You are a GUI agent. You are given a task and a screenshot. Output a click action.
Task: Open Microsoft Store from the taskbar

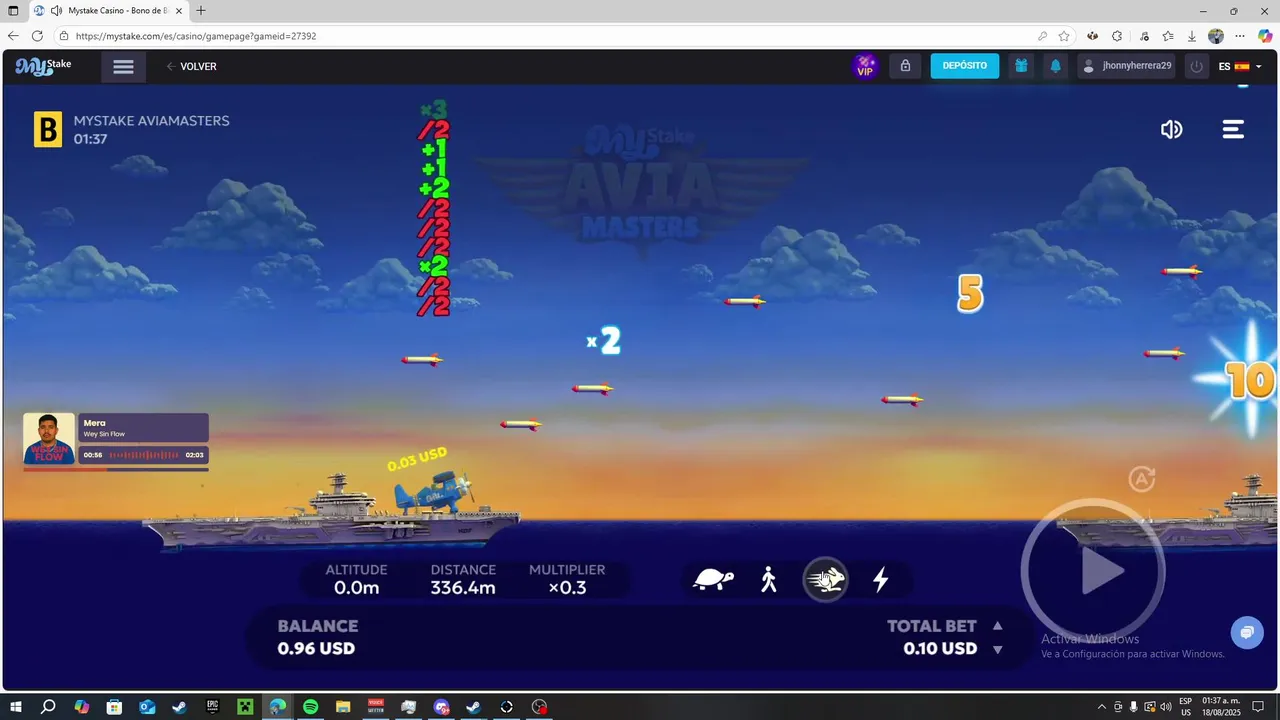point(114,707)
